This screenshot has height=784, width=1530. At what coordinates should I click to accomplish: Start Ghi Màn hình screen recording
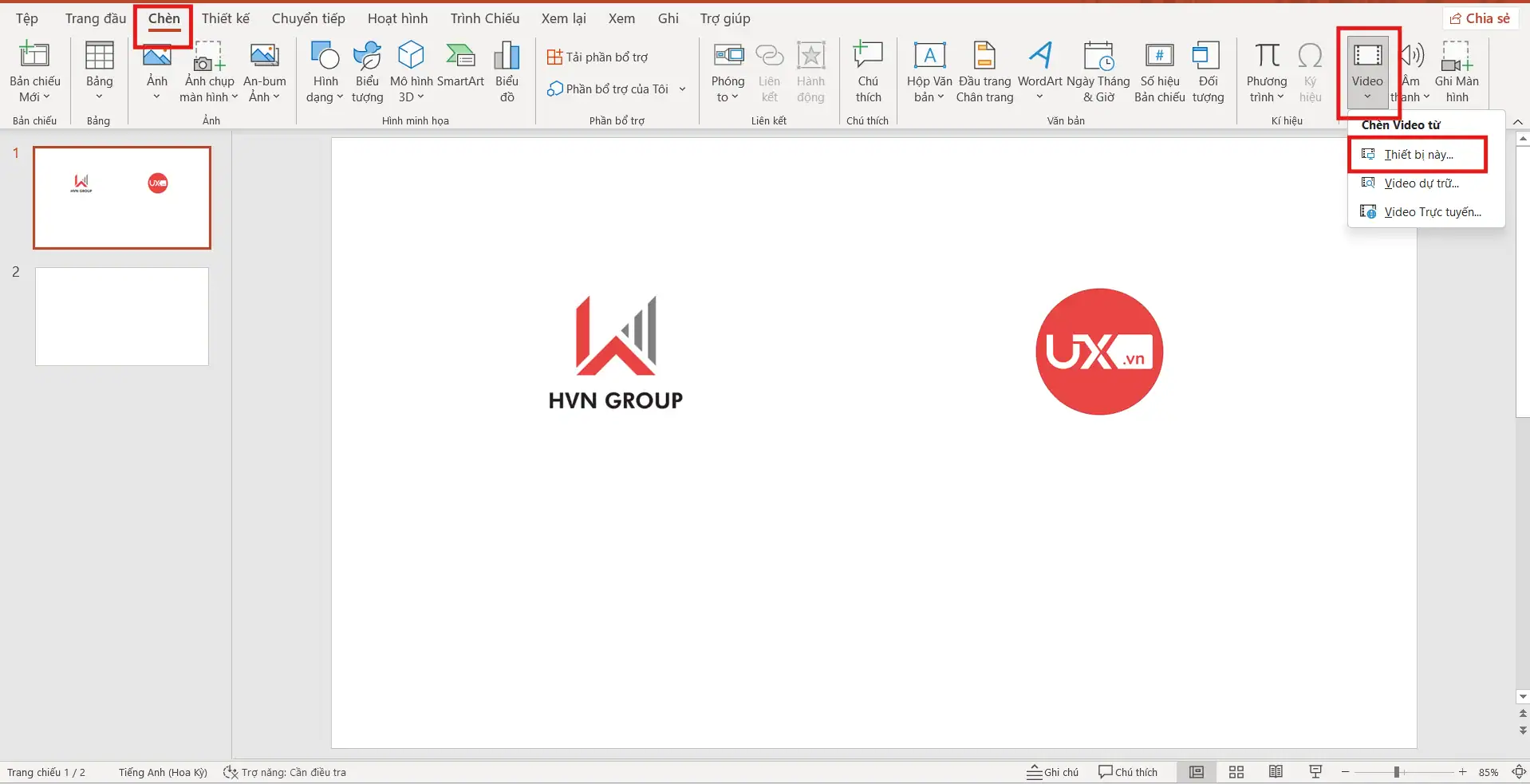(1458, 72)
